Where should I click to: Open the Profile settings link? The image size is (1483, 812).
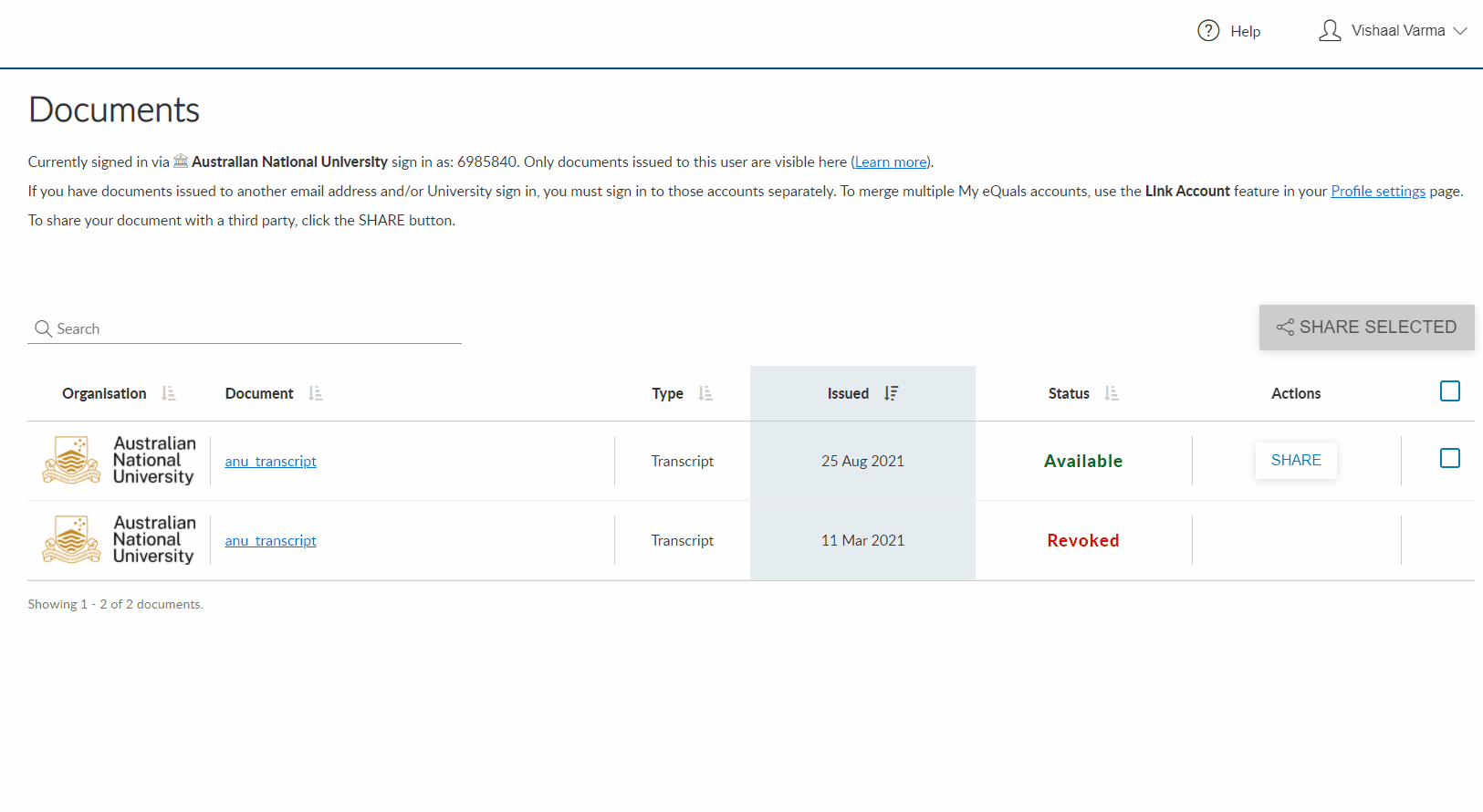[1378, 191]
